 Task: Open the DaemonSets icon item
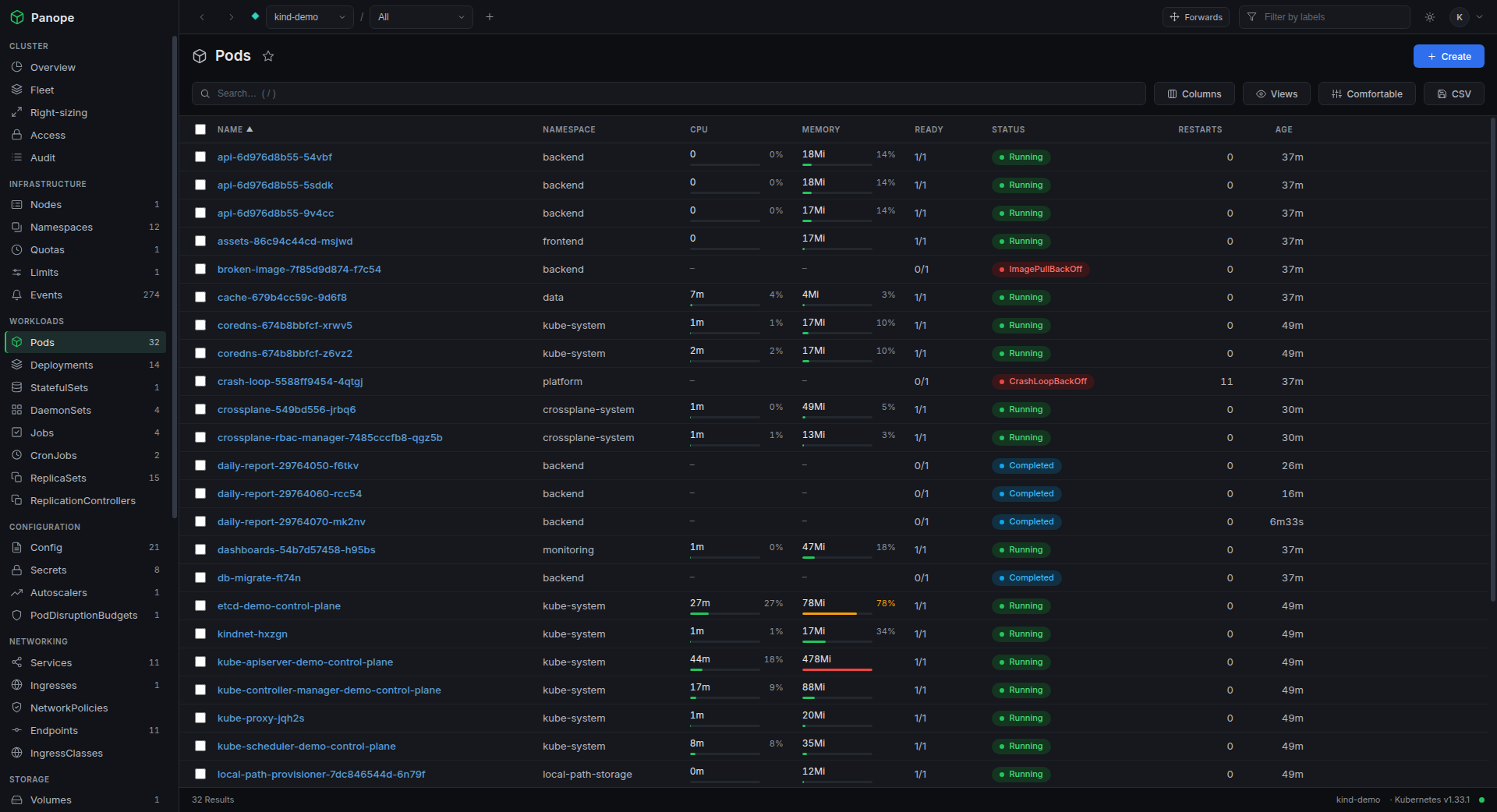(16, 410)
